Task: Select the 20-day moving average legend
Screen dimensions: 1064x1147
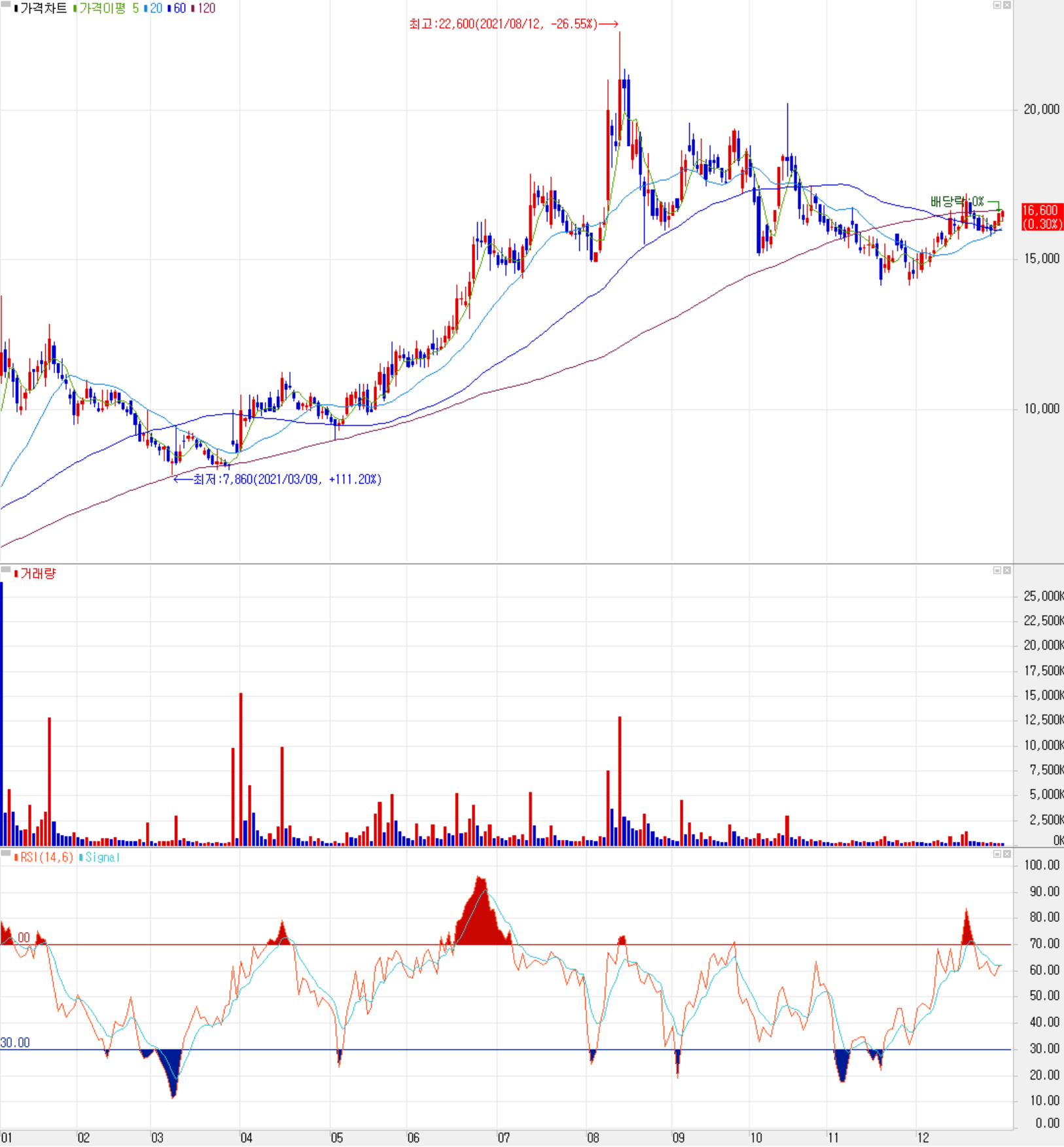Action: click(156, 9)
